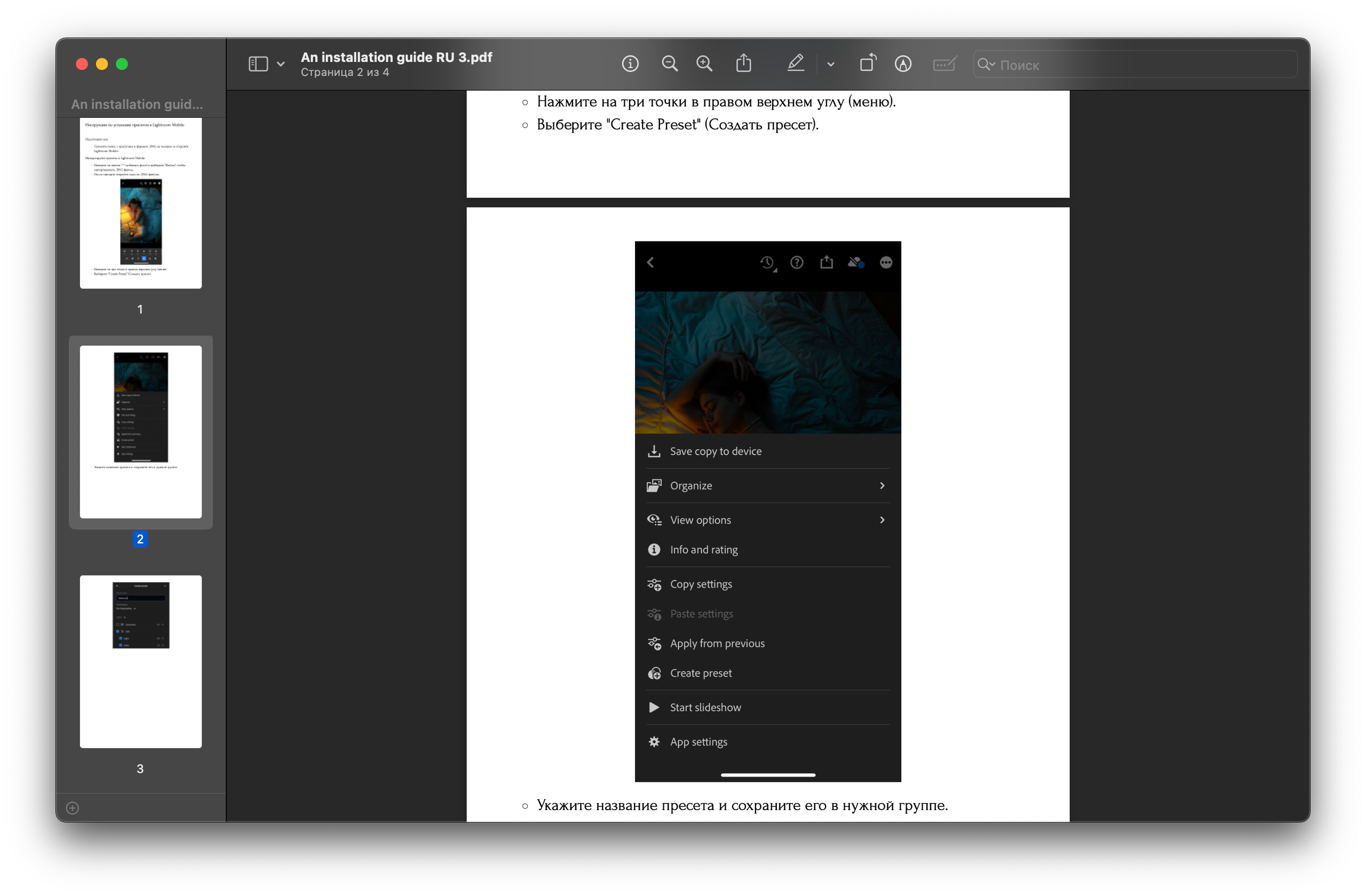Viewport: 1366px width, 896px height.
Task: Activate the Markup pen tool
Action: tap(795, 63)
